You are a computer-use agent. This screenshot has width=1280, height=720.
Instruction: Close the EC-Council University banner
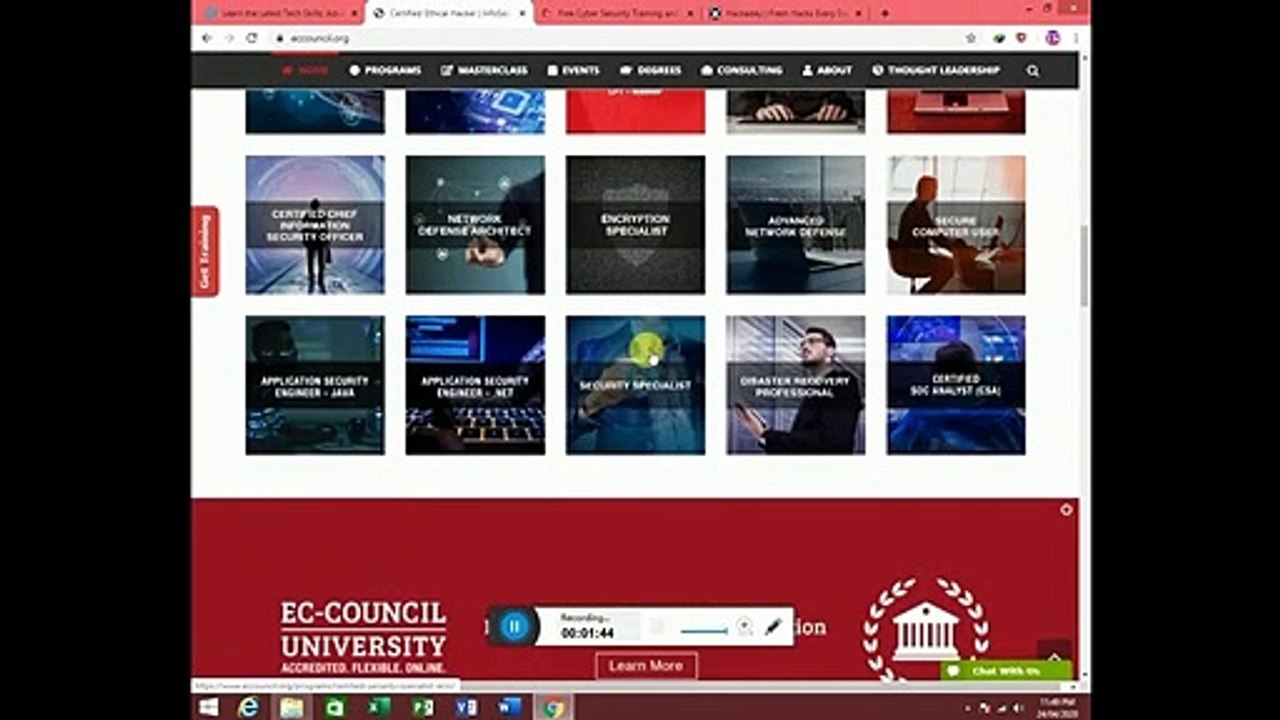[x=1066, y=510]
